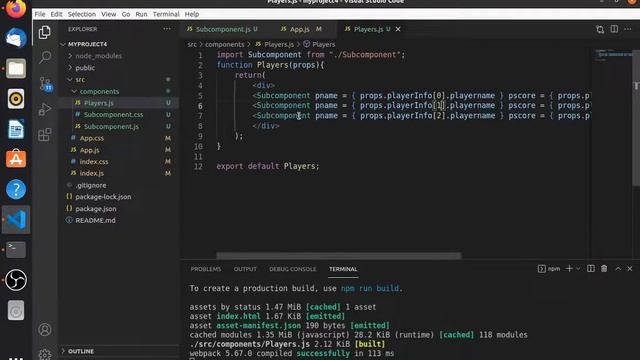Image resolution: width=640 pixels, height=360 pixels.
Task: Click the Explorer more actions ellipsis
Action: pos(167,29)
